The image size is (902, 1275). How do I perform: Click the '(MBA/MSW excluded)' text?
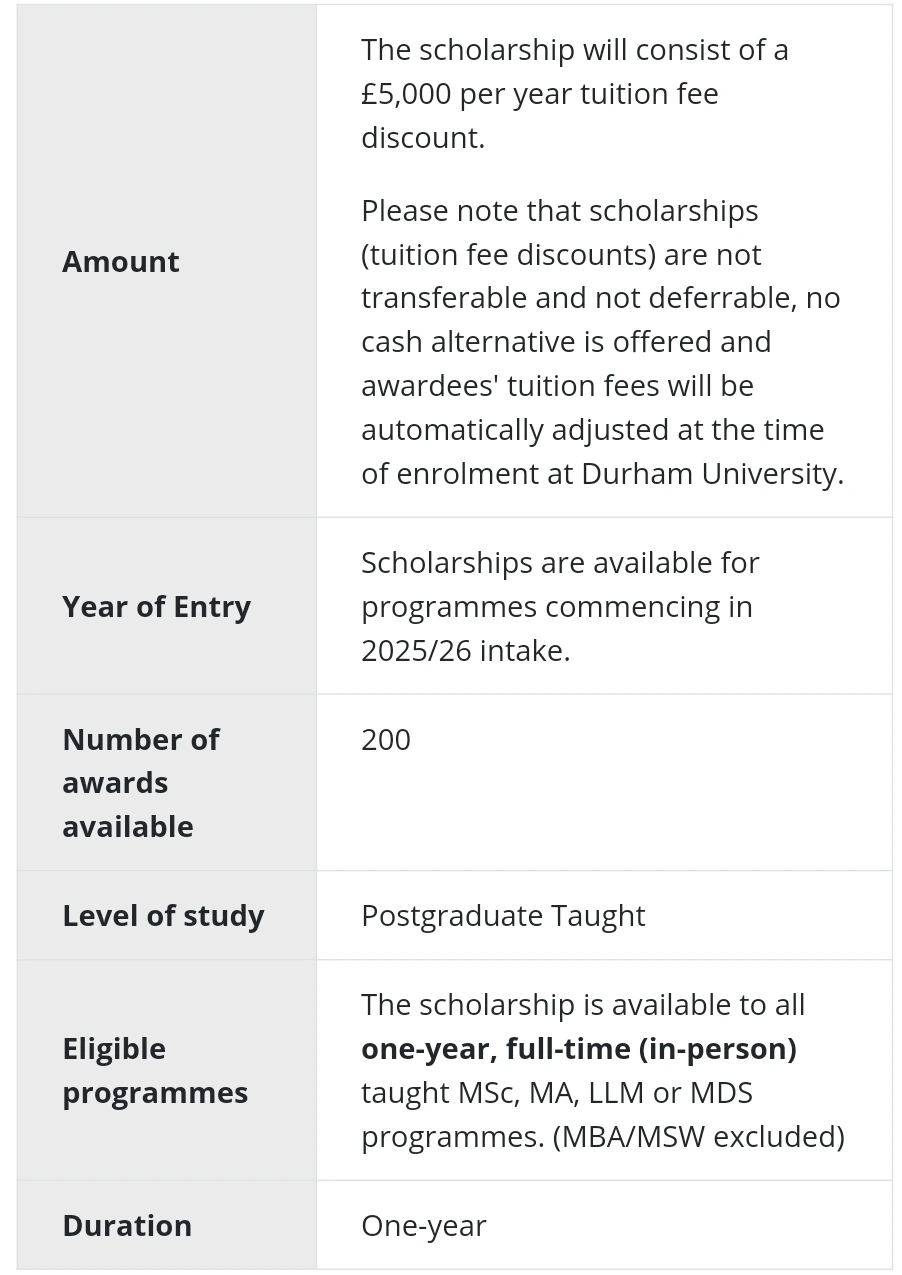pyautogui.click(x=699, y=1136)
